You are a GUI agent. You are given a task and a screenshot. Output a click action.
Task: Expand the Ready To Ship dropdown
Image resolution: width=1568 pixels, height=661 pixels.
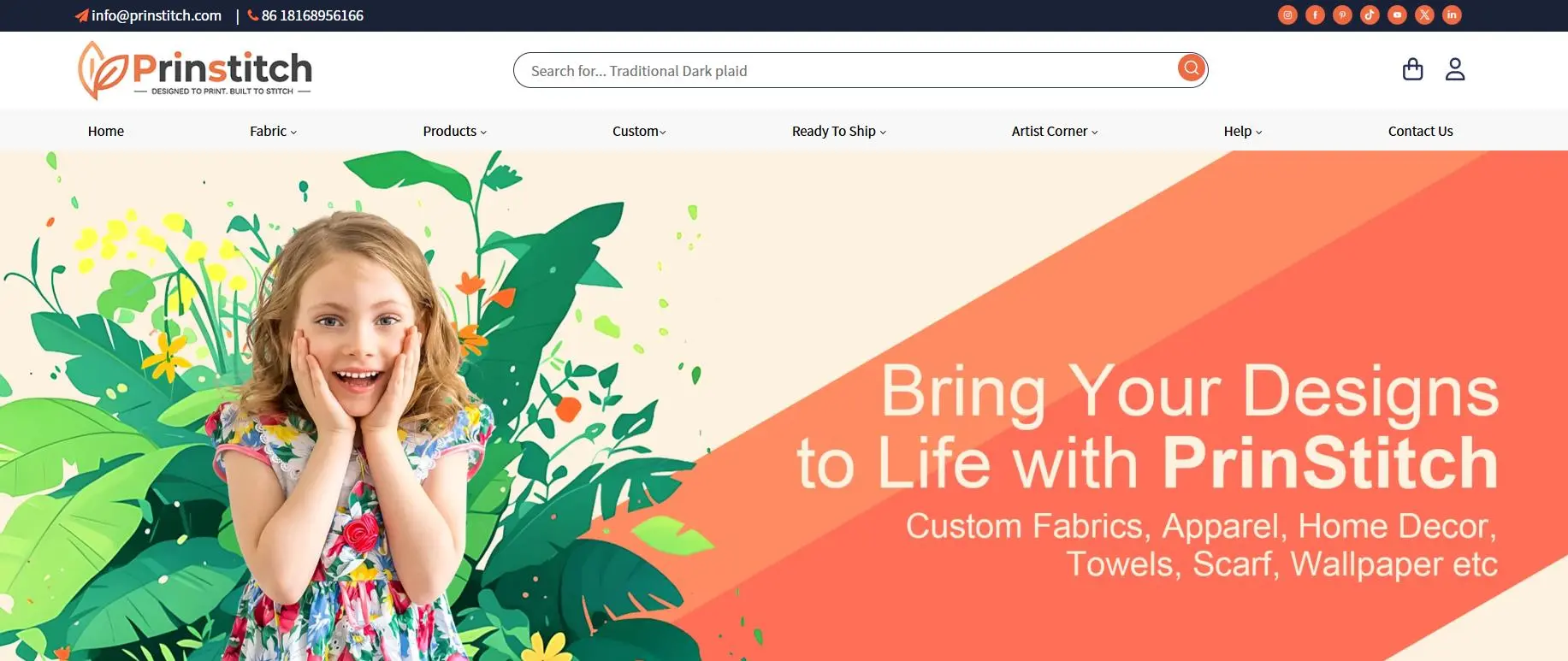[839, 131]
